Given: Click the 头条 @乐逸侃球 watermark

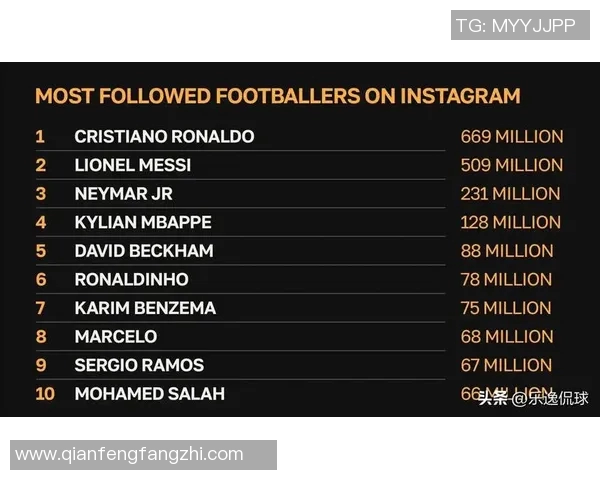Looking at the screenshot, I should point(533,399).
